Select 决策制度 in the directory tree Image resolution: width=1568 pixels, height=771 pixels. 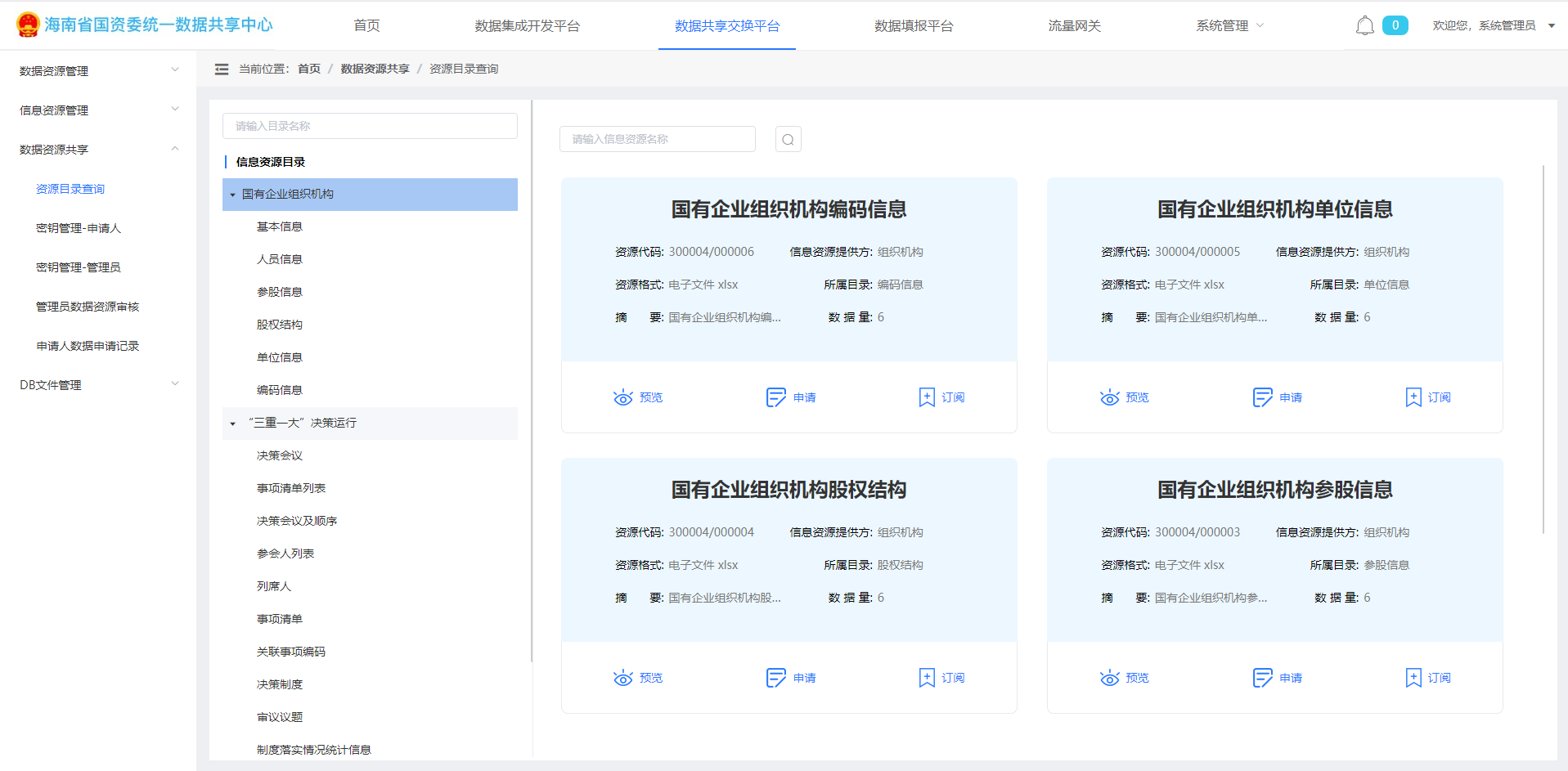[280, 684]
